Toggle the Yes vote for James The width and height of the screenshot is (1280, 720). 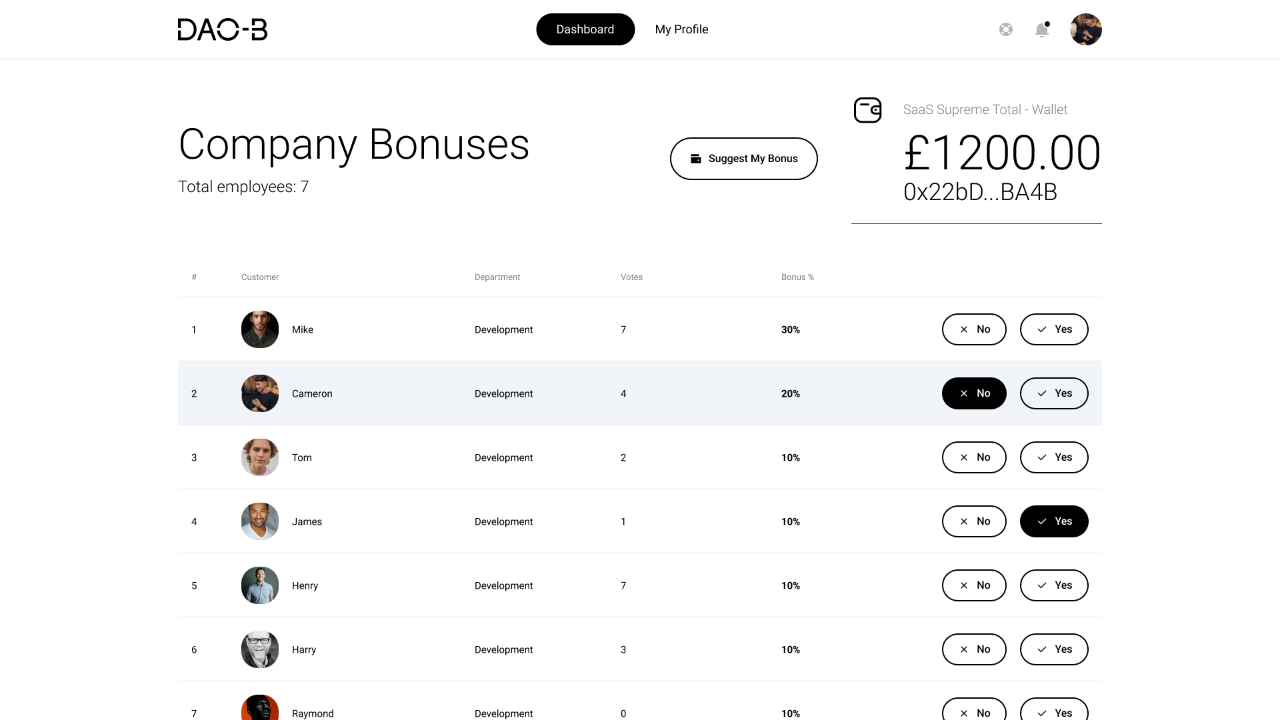coord(1054,521)
